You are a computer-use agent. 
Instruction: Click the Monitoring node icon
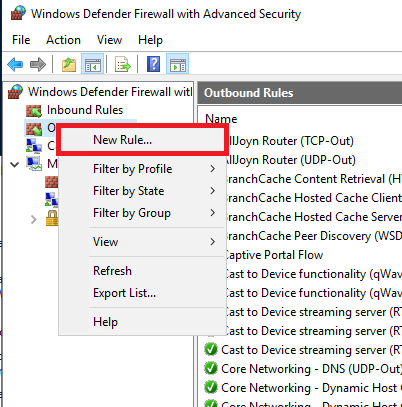pos(34,164)
